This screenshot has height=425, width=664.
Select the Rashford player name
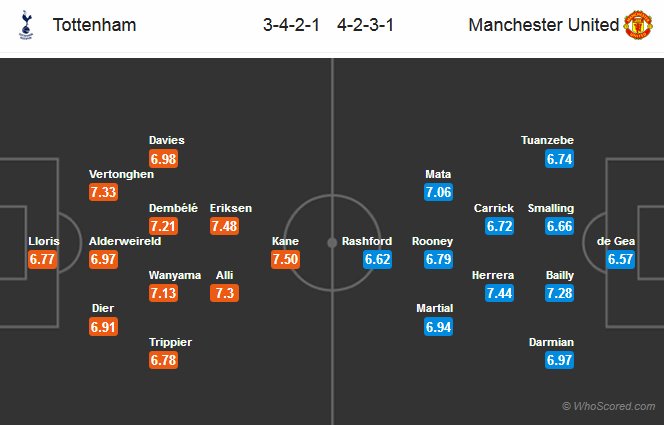click(x=367, y=241)
